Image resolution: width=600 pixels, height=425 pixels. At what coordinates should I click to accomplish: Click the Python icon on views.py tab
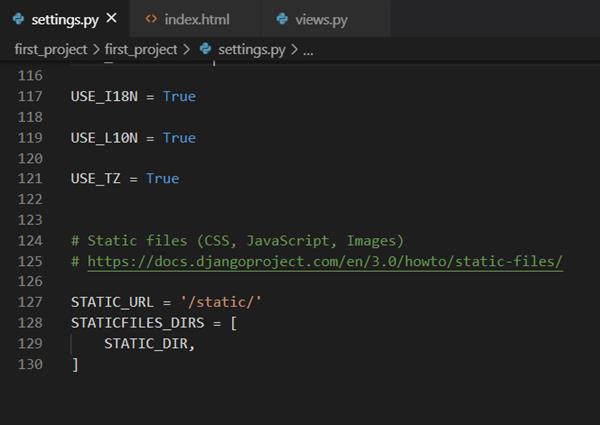coord(283,19)
